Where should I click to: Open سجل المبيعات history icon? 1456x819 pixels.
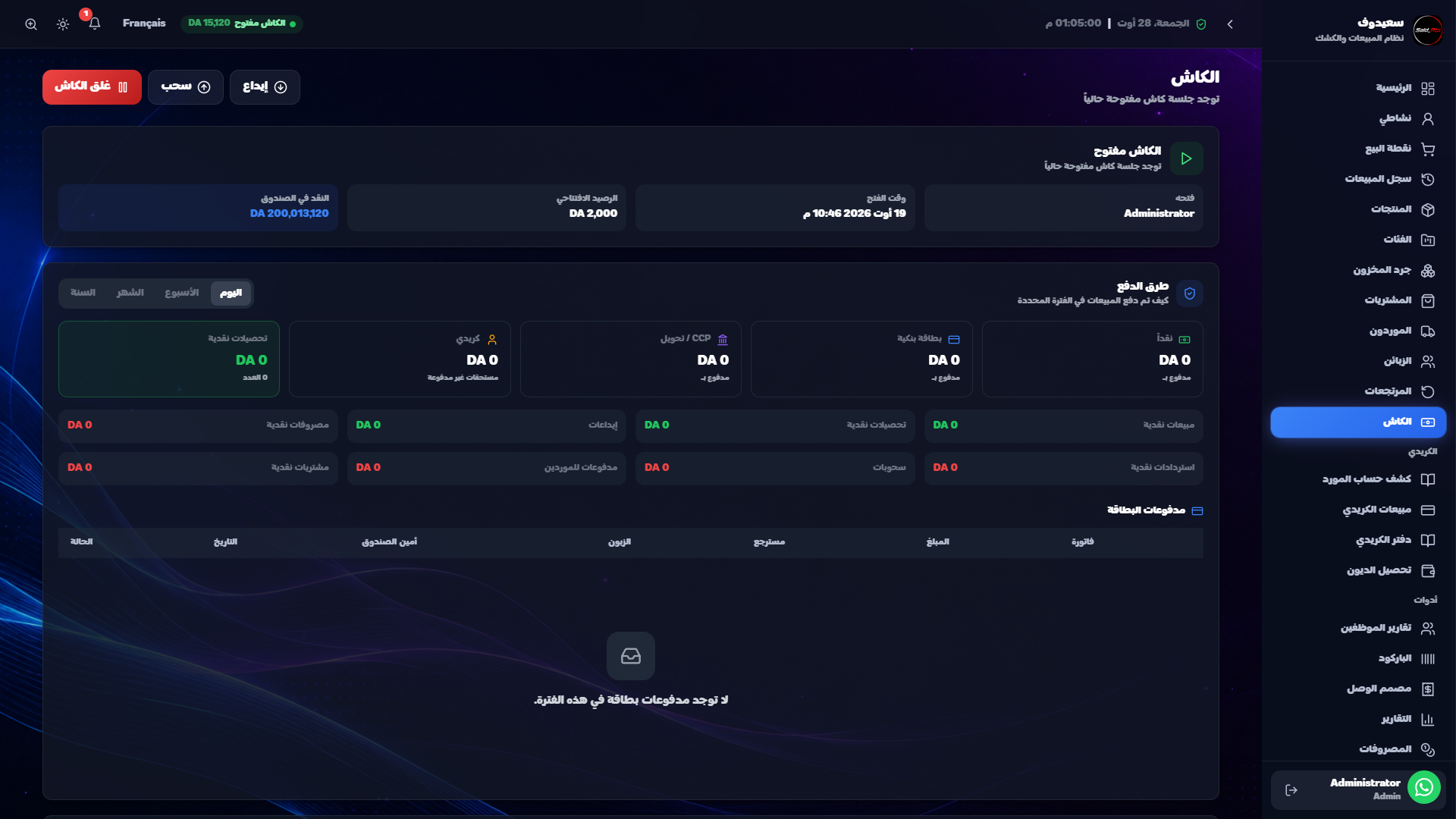pos(1427,180)
